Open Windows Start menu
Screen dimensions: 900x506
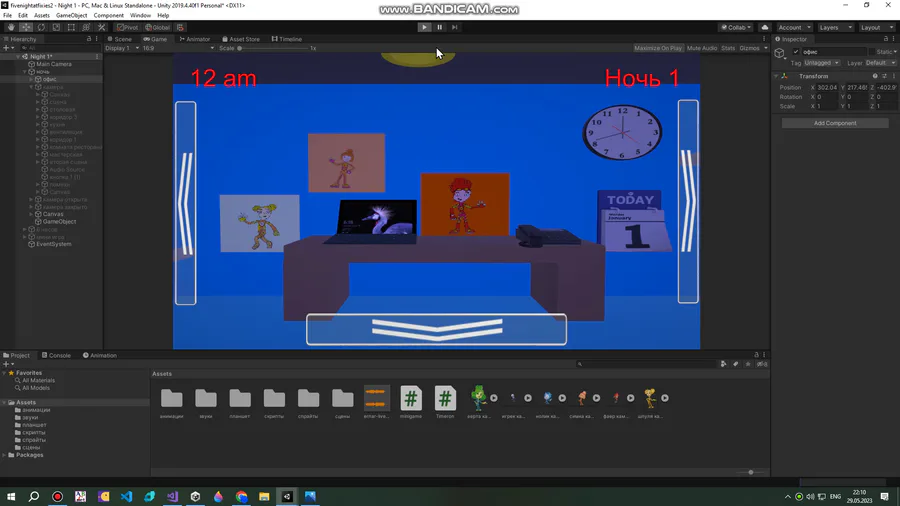click(11, 496)
